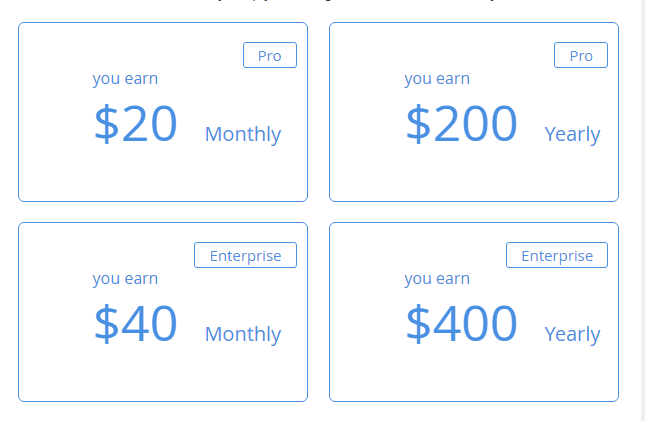Click Monthly label beside $40

coord(243,334)
